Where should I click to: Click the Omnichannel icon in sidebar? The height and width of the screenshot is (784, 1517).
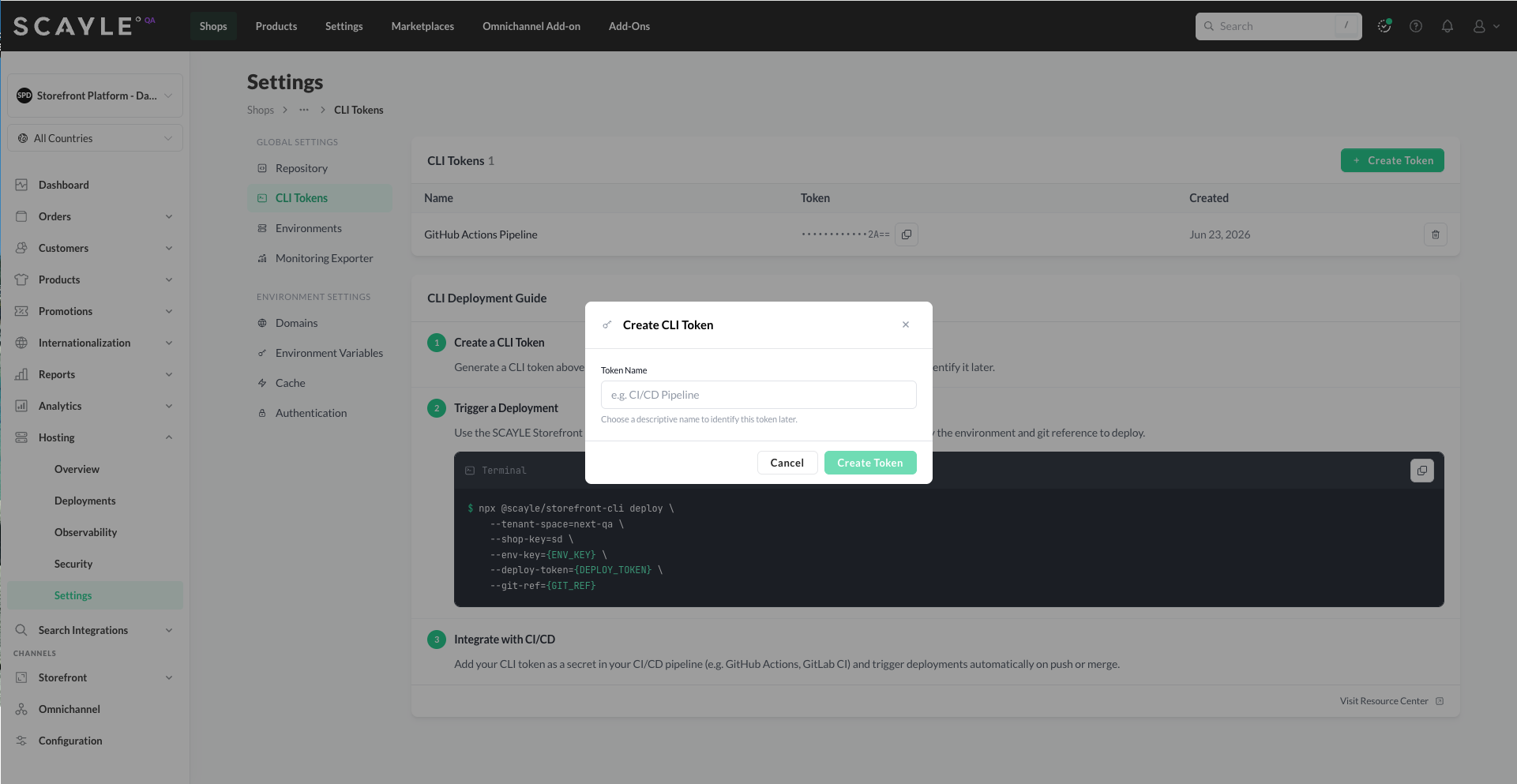coord(21,709)
